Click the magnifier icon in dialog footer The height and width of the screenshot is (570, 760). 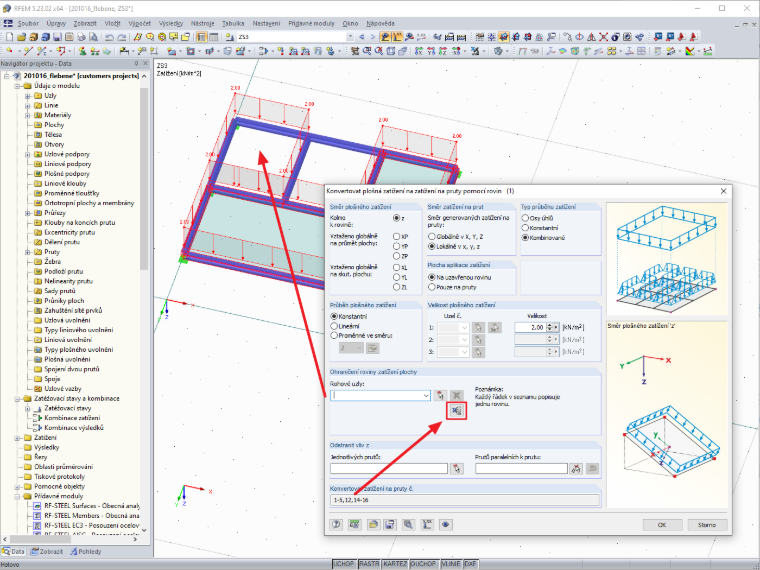[x=409, y=524]
